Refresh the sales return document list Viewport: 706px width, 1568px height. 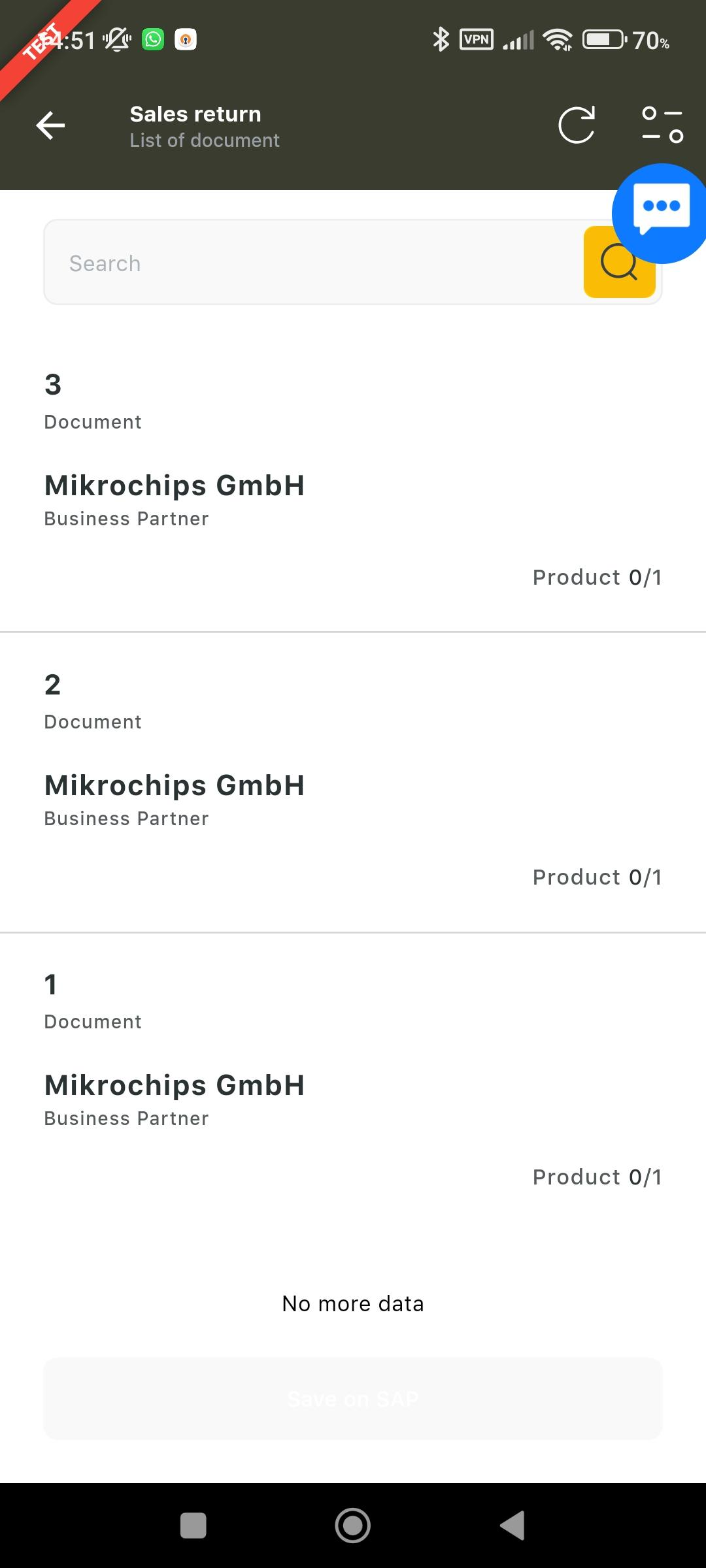pyautogui.click(x=577, y=125)
